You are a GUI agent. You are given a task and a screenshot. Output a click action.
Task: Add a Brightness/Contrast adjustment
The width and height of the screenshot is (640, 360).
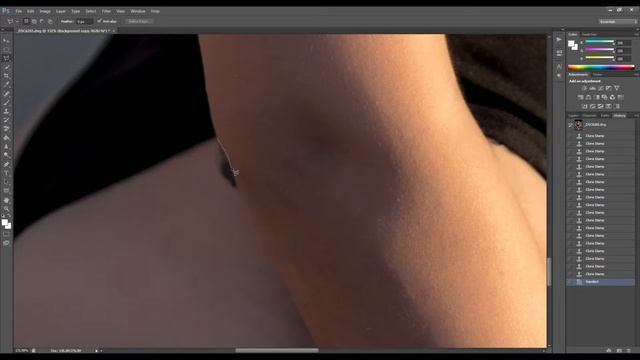point(584,88)
